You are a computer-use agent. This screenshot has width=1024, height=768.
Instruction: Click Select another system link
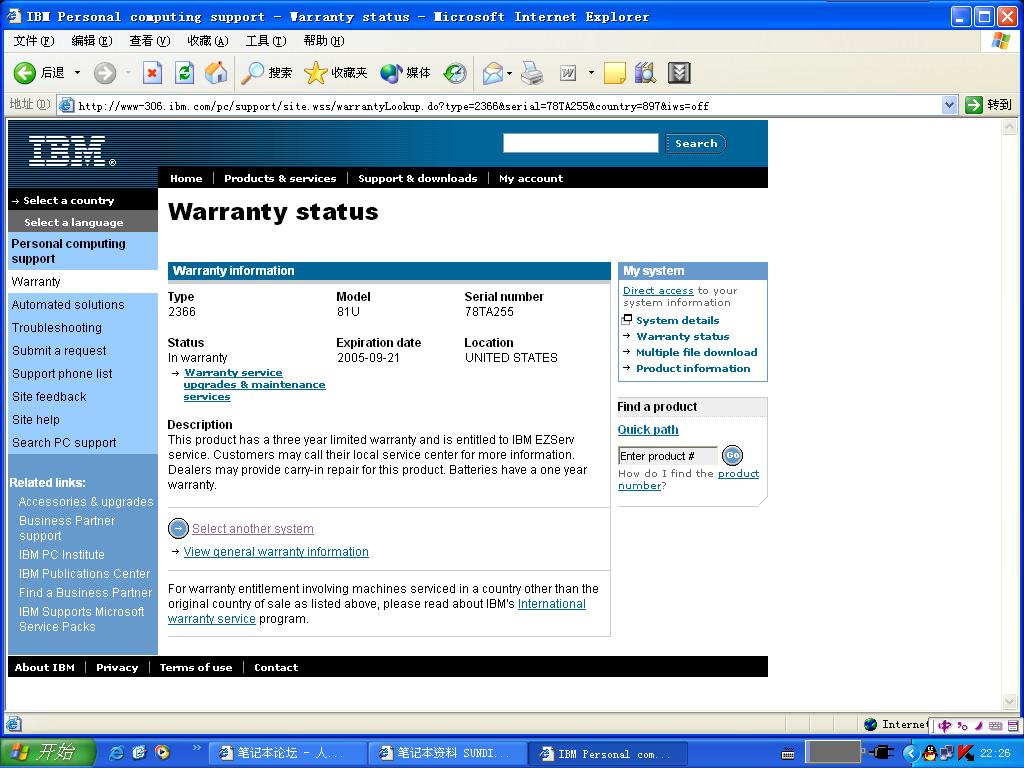tap(253, 528)
